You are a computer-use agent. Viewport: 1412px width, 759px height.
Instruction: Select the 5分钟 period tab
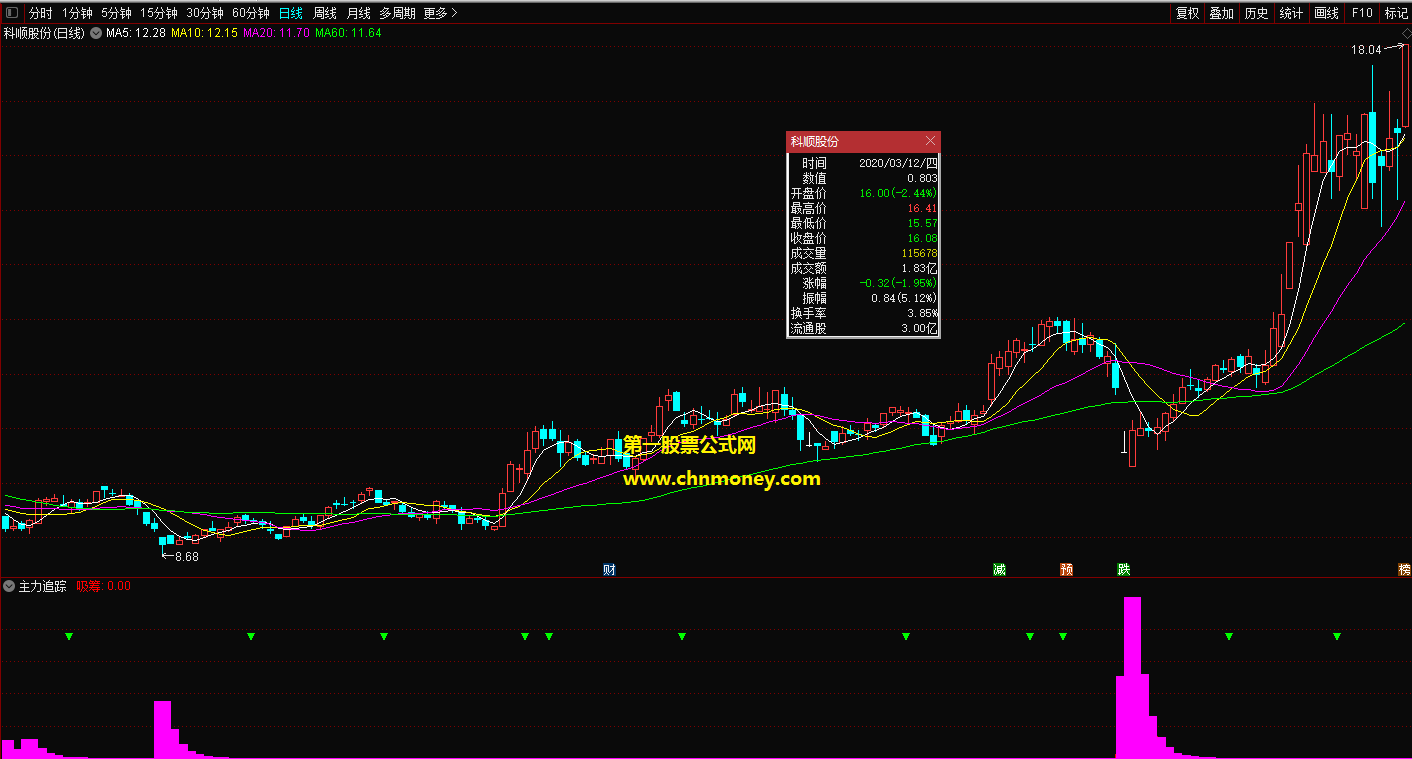pos(116,13)
